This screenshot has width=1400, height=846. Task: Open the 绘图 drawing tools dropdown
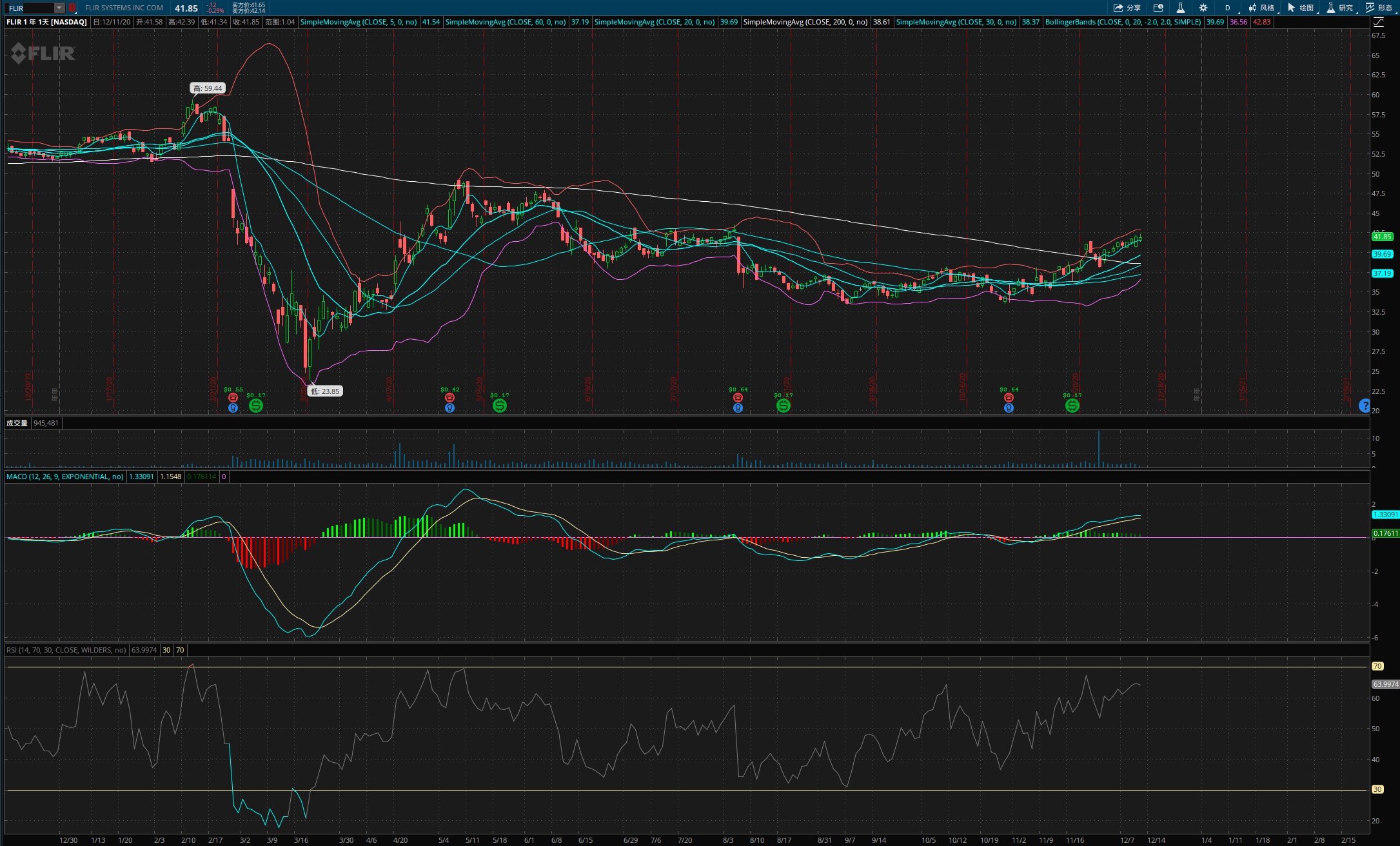tap(1301, 8)
